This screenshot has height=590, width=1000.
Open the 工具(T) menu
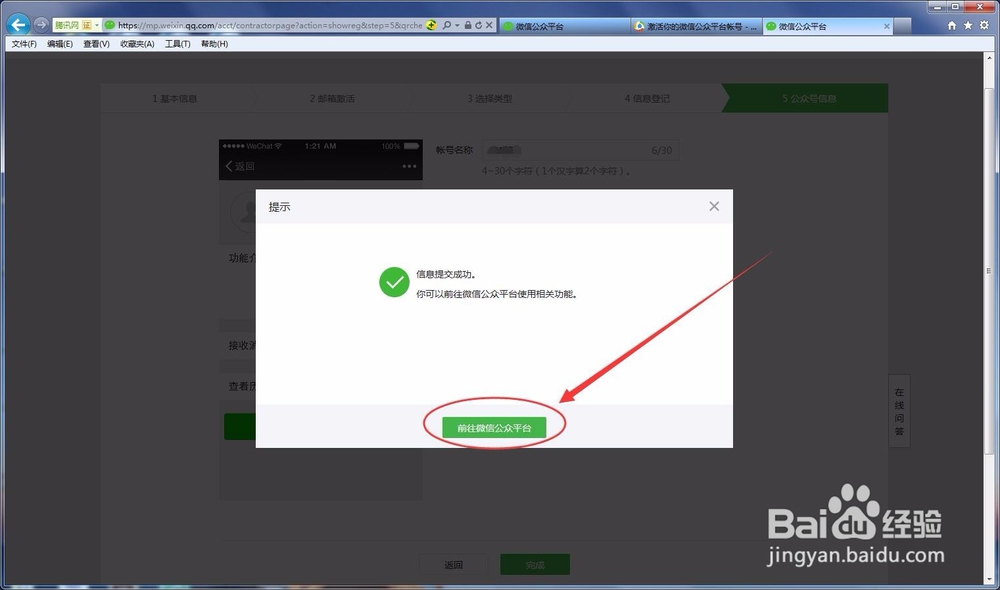[177, 44]
